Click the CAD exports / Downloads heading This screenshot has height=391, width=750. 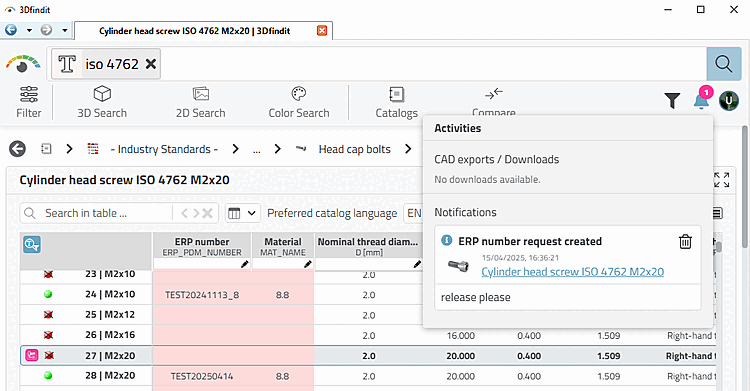coord(496,159)
